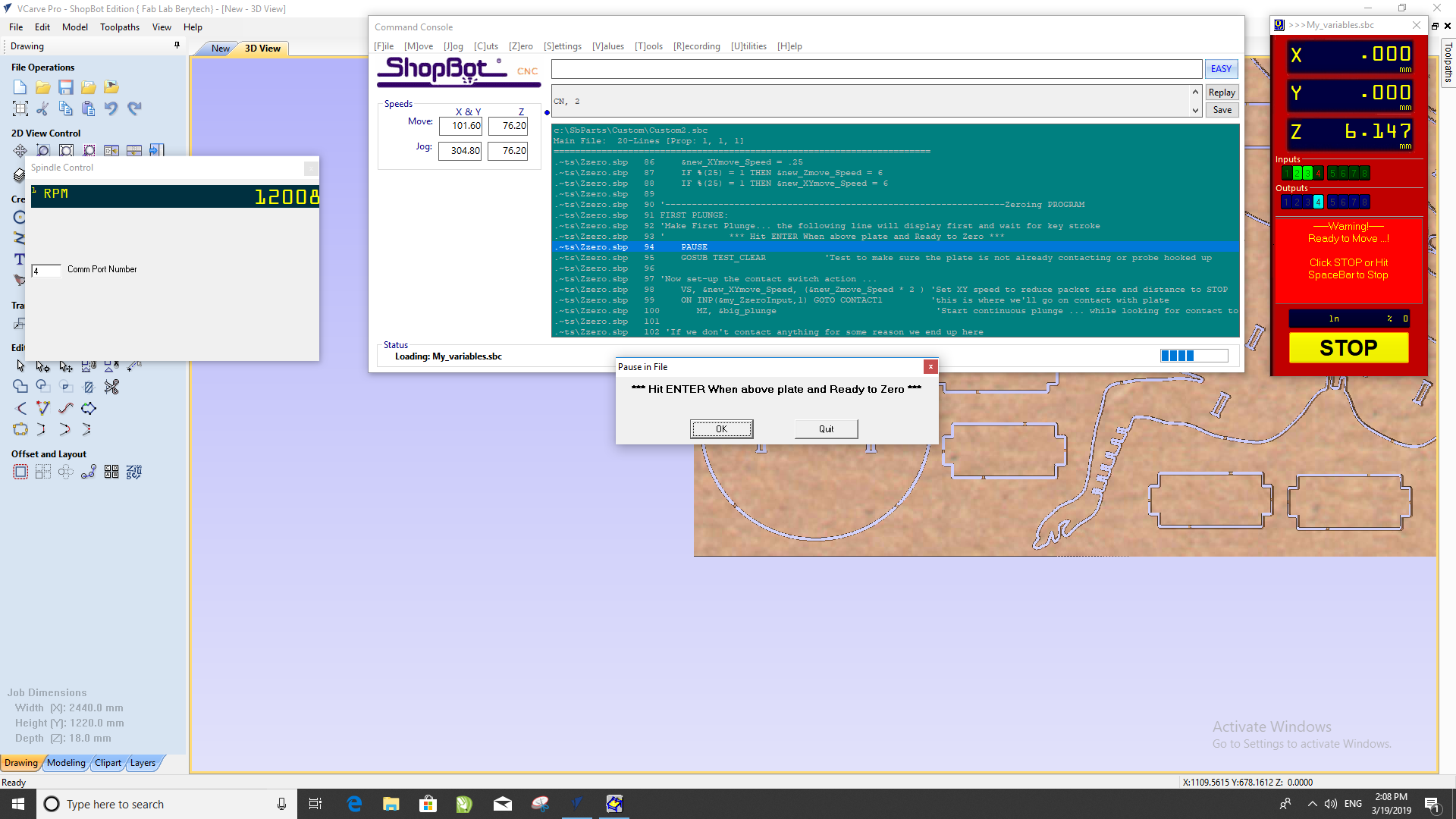Toggle pin on the Drawing panel
The height and width of the screenshot is (819, 1456).
[177, 45]
